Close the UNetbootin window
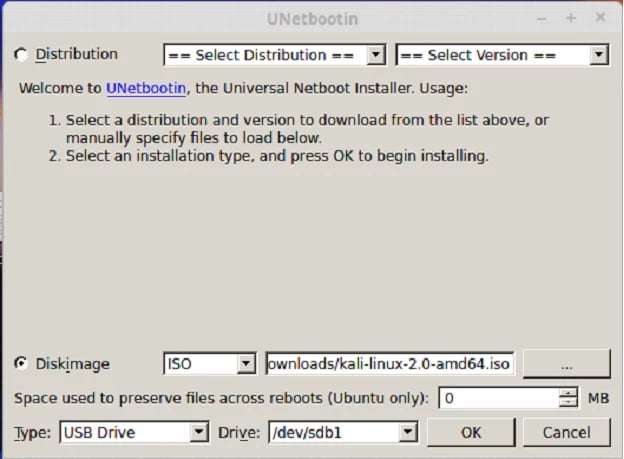 pyautogui.click(x=600, y=18)
